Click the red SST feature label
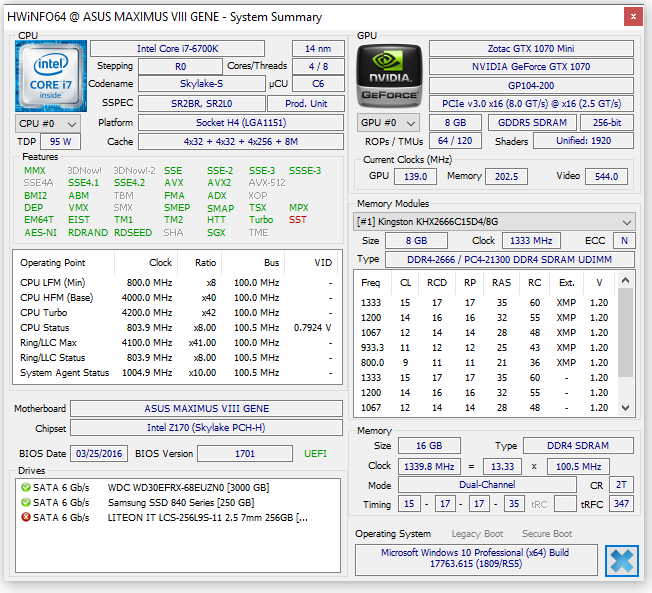652x593 pixels. click(x=298, y=220)
